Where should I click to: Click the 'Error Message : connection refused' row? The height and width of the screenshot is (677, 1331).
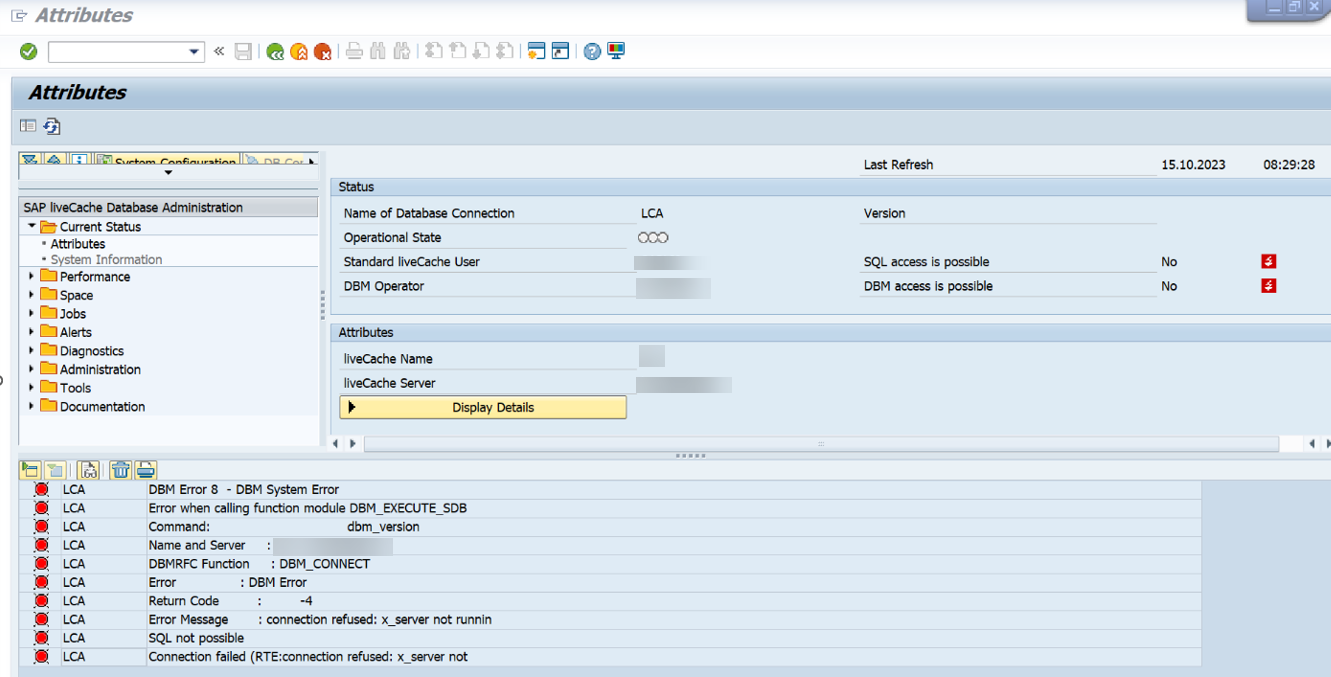610,620
